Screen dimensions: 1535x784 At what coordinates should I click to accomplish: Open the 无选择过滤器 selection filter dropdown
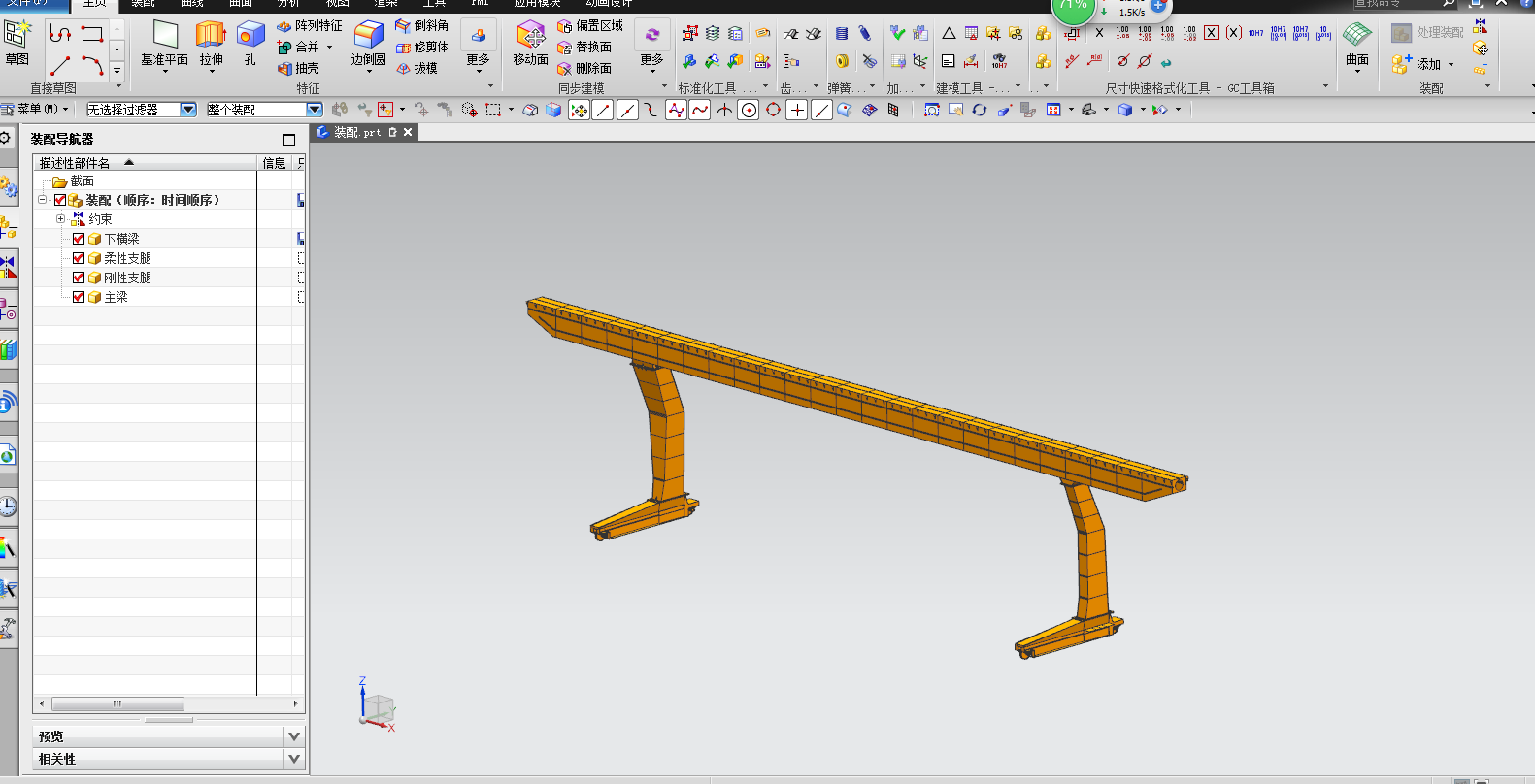tap(188, 110)
